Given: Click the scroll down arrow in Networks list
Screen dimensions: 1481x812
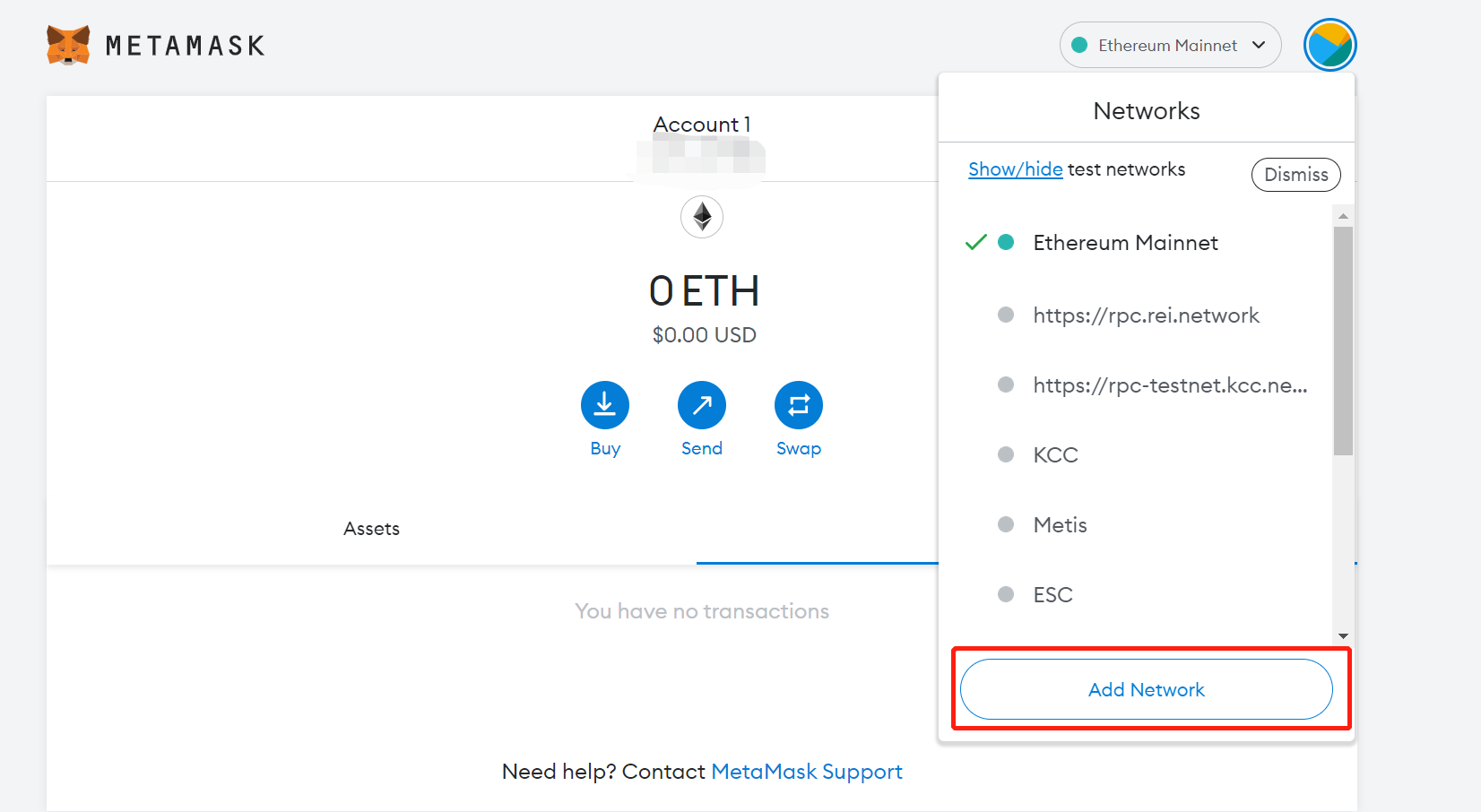Looking at the screenshot, I should click(1343, 636).
